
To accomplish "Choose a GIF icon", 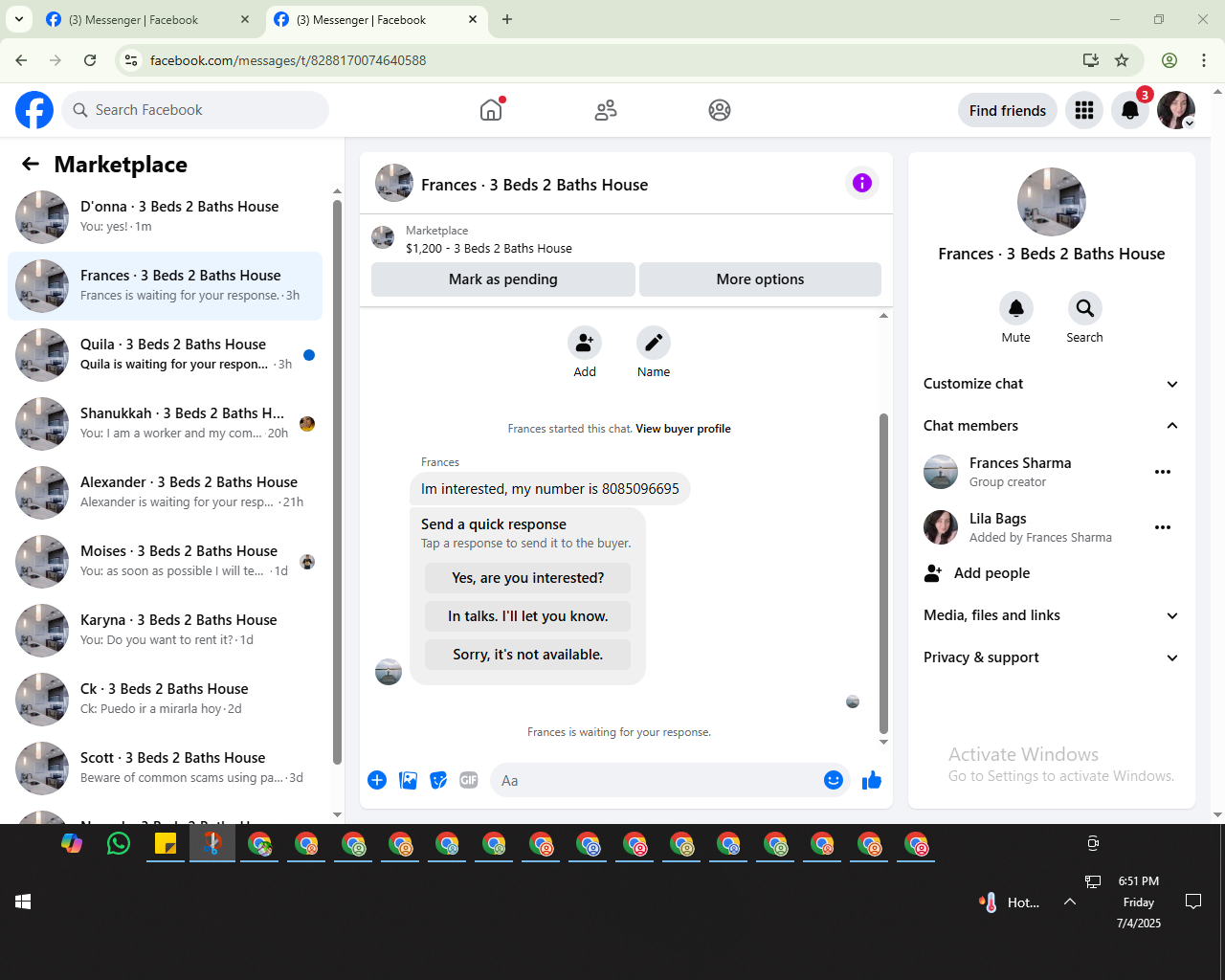I will coord(469,780).
